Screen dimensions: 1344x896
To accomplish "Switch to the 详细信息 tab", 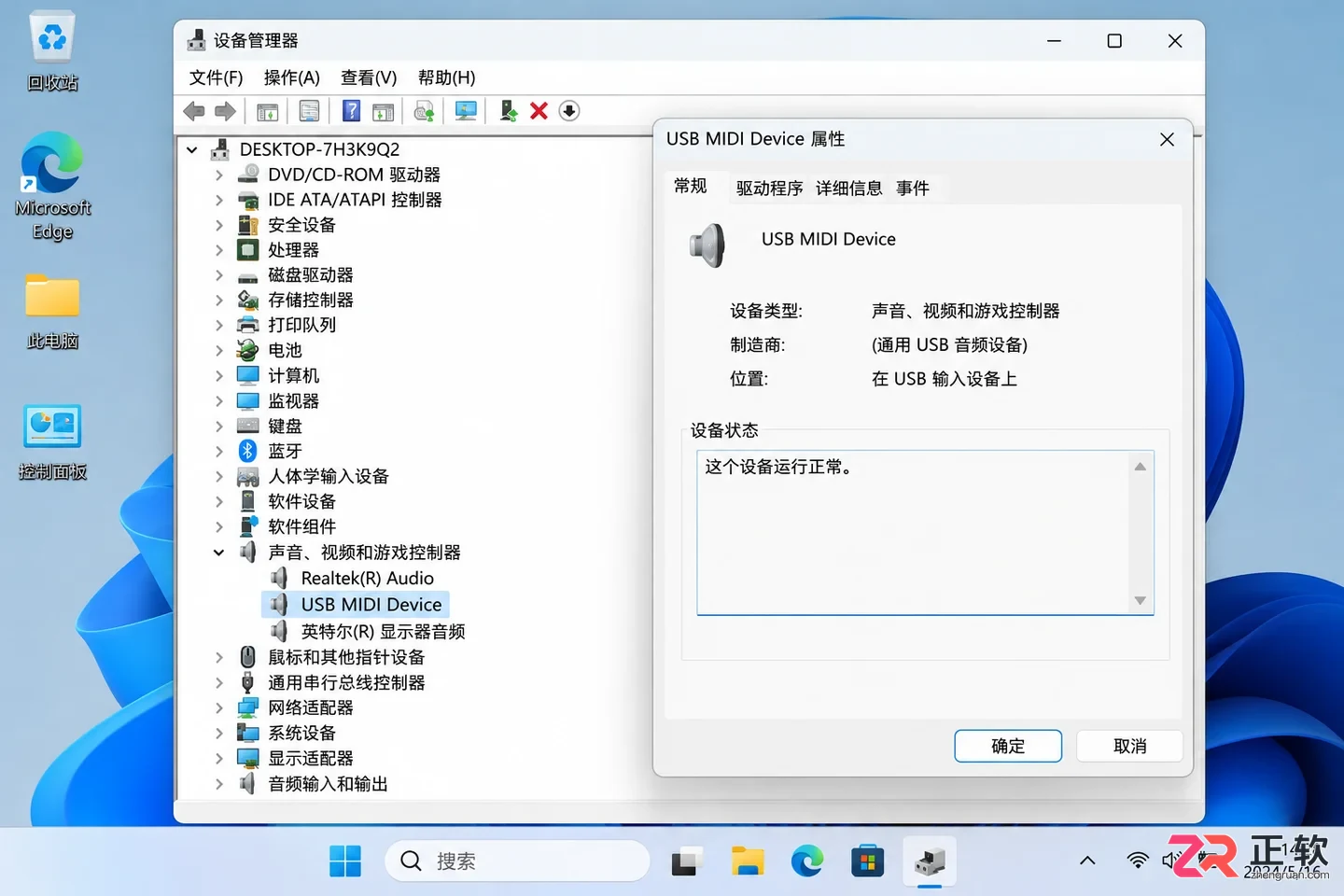I will (x=848, y=189).
